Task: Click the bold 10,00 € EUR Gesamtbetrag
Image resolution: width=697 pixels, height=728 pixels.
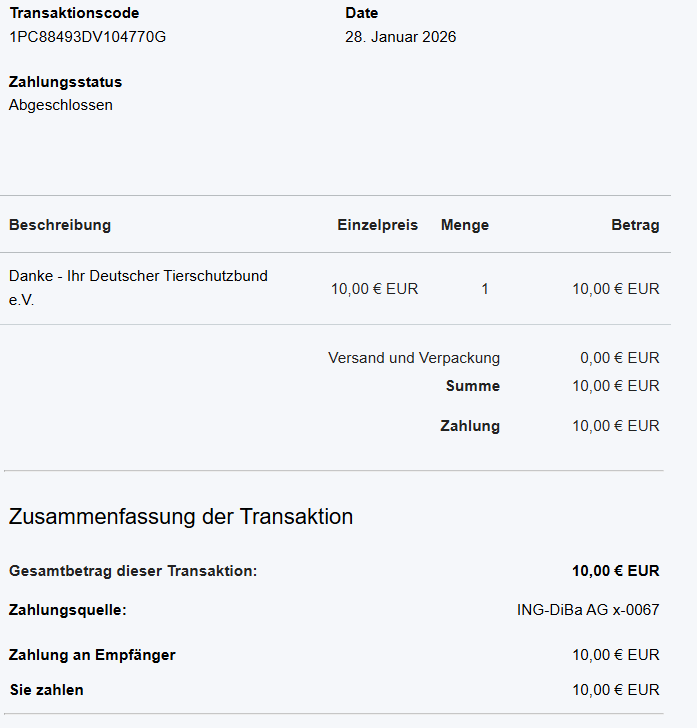Action: click(x=616, y=571)
